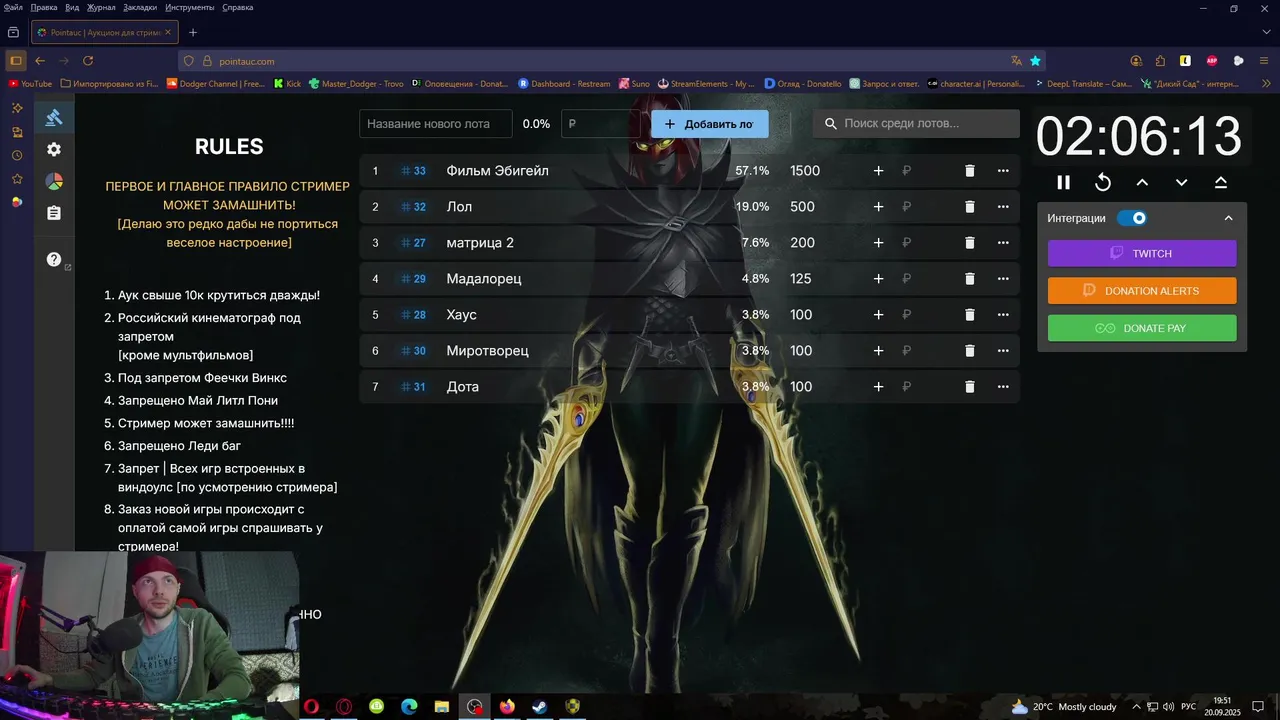Viewport: 1280px width, 720px height.
Task: Click the double up-arrow timer button
Action: click(1221, 182)
